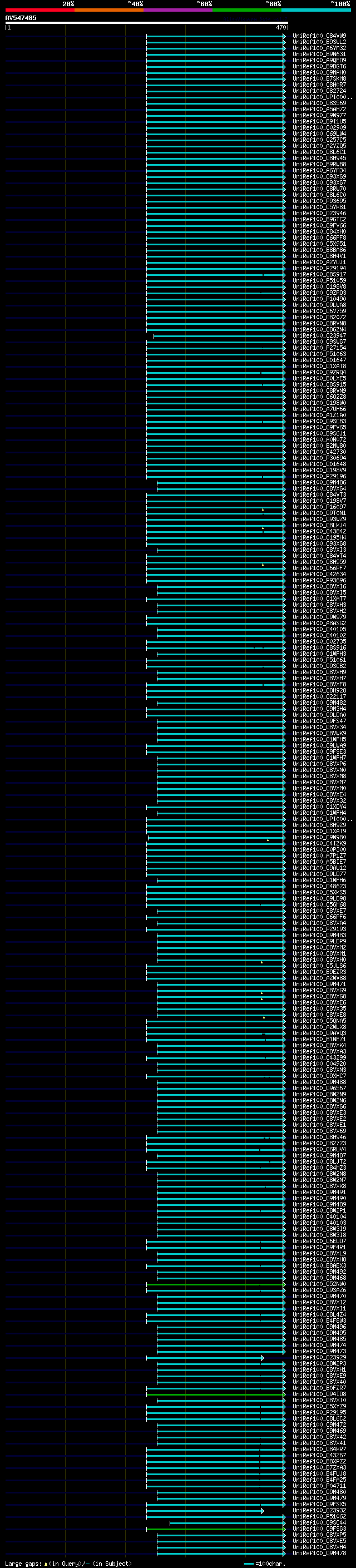Screen dimensions: 356x1568
Task: Open hit UniRef100_Q8H945
Action: click(319, 159)
